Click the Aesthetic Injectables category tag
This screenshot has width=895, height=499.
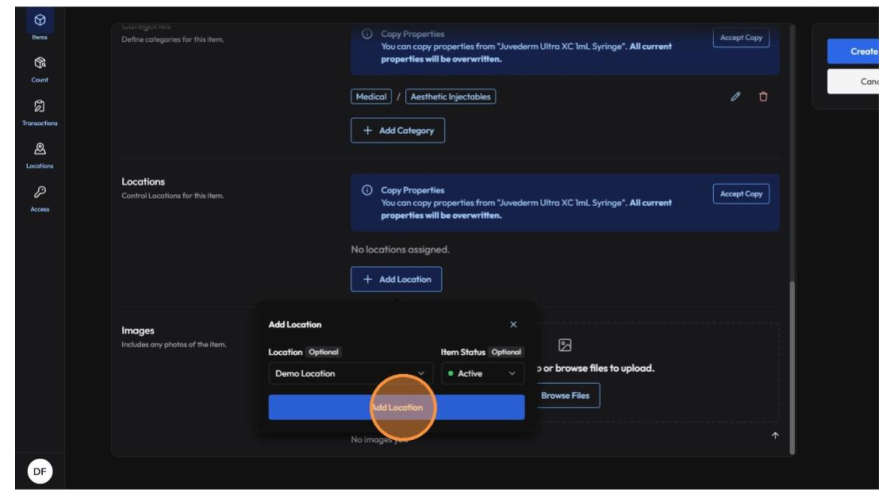450,96
